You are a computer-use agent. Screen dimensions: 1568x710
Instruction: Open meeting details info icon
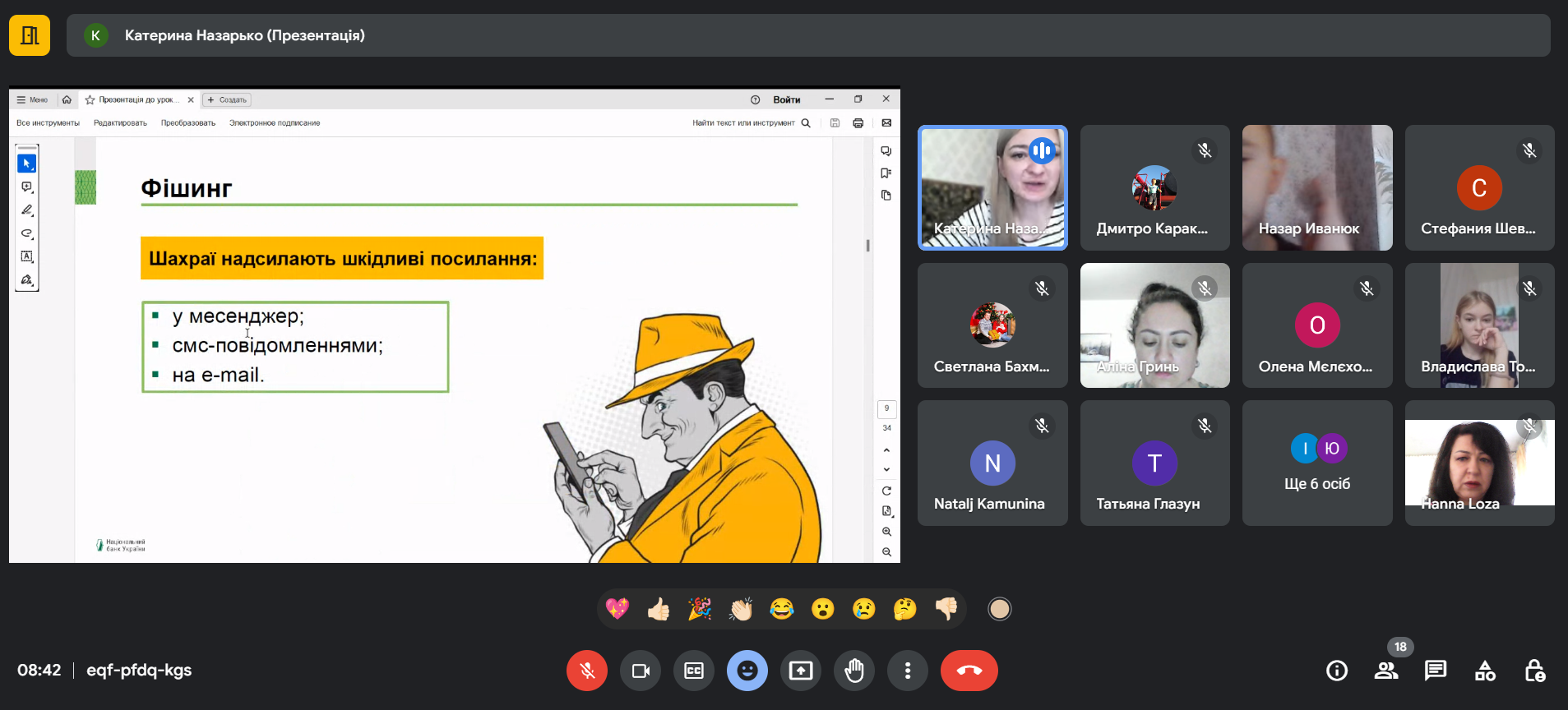(1337, 671)
